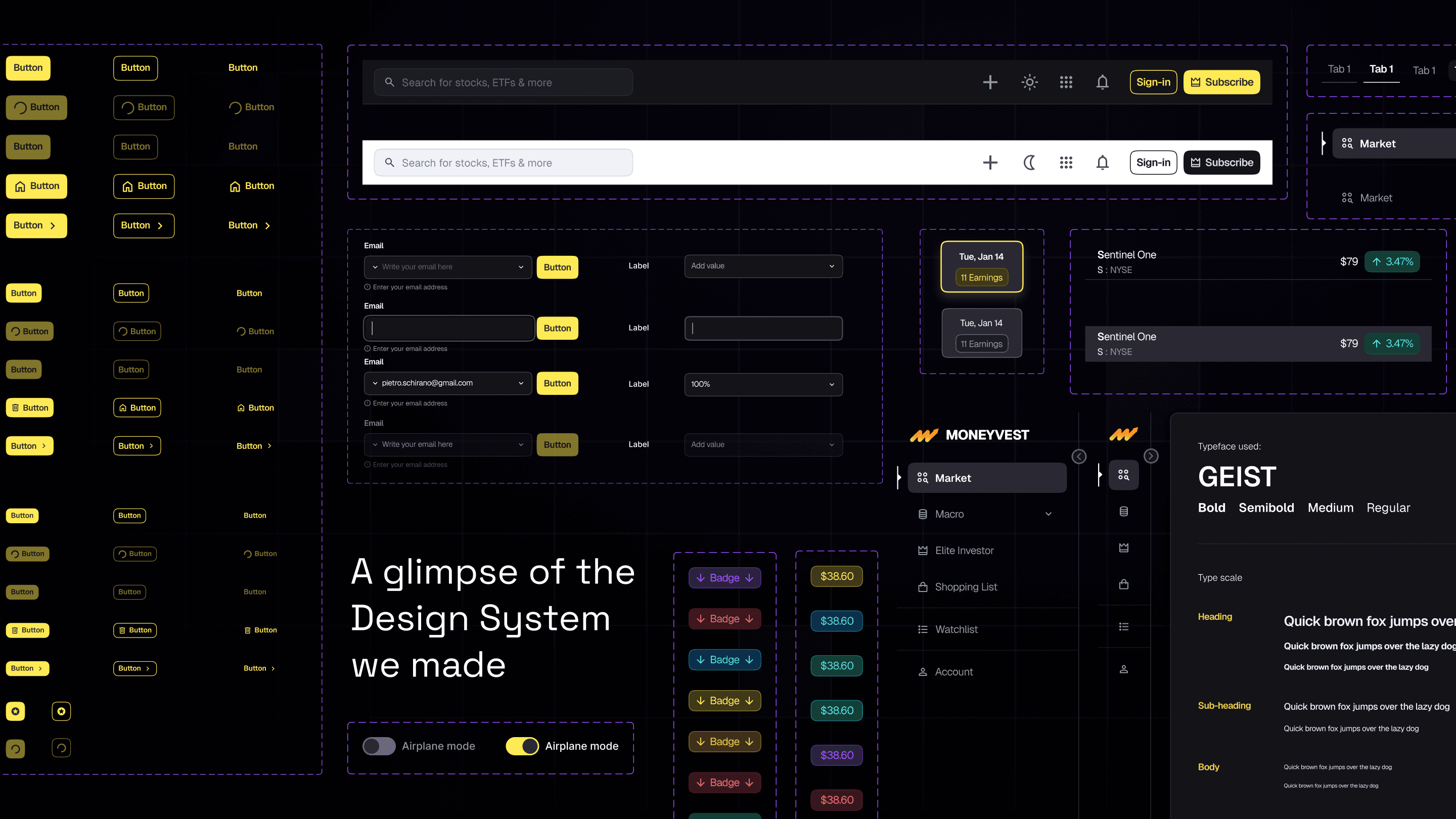The height and width of the screenshot is (819, 1456).
Task: Select the active underlined Tab 1
Action: (x=1381, y=70)
